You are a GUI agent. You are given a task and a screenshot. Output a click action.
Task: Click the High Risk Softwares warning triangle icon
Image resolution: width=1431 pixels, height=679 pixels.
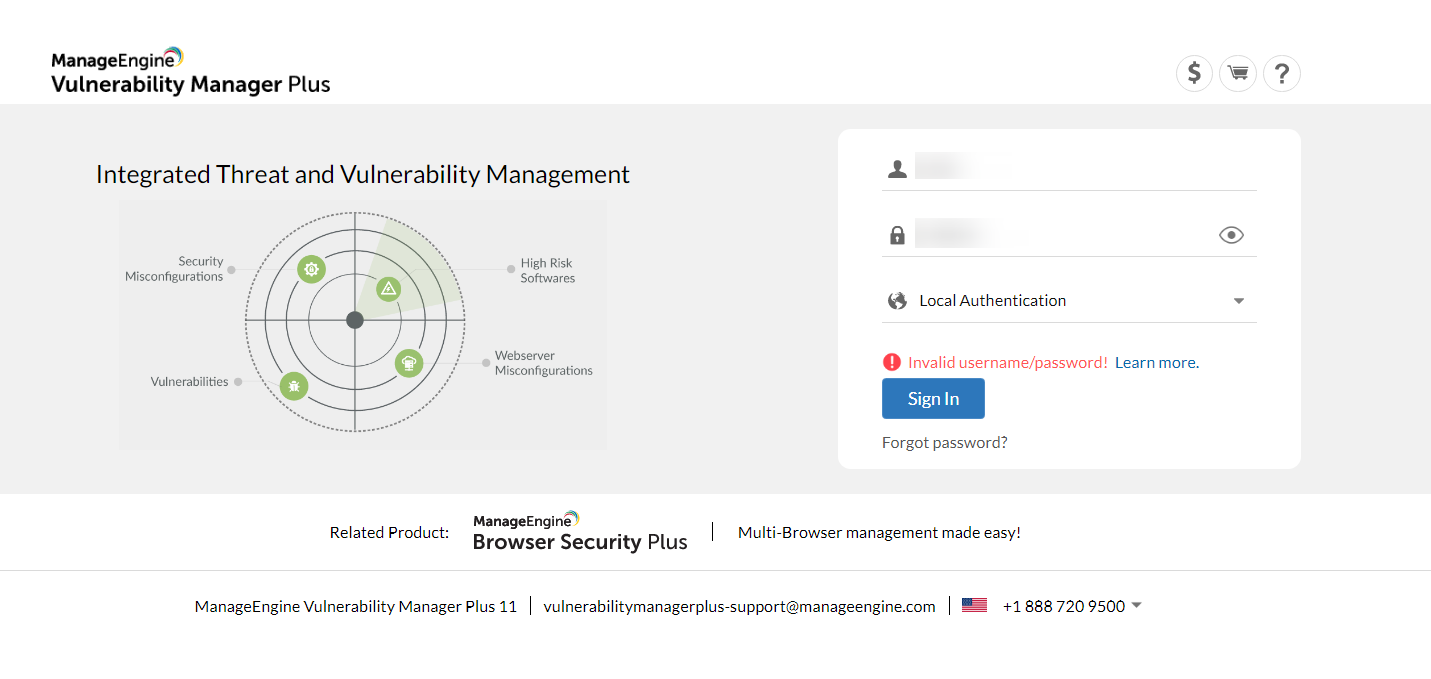click(x=389, y=289)
